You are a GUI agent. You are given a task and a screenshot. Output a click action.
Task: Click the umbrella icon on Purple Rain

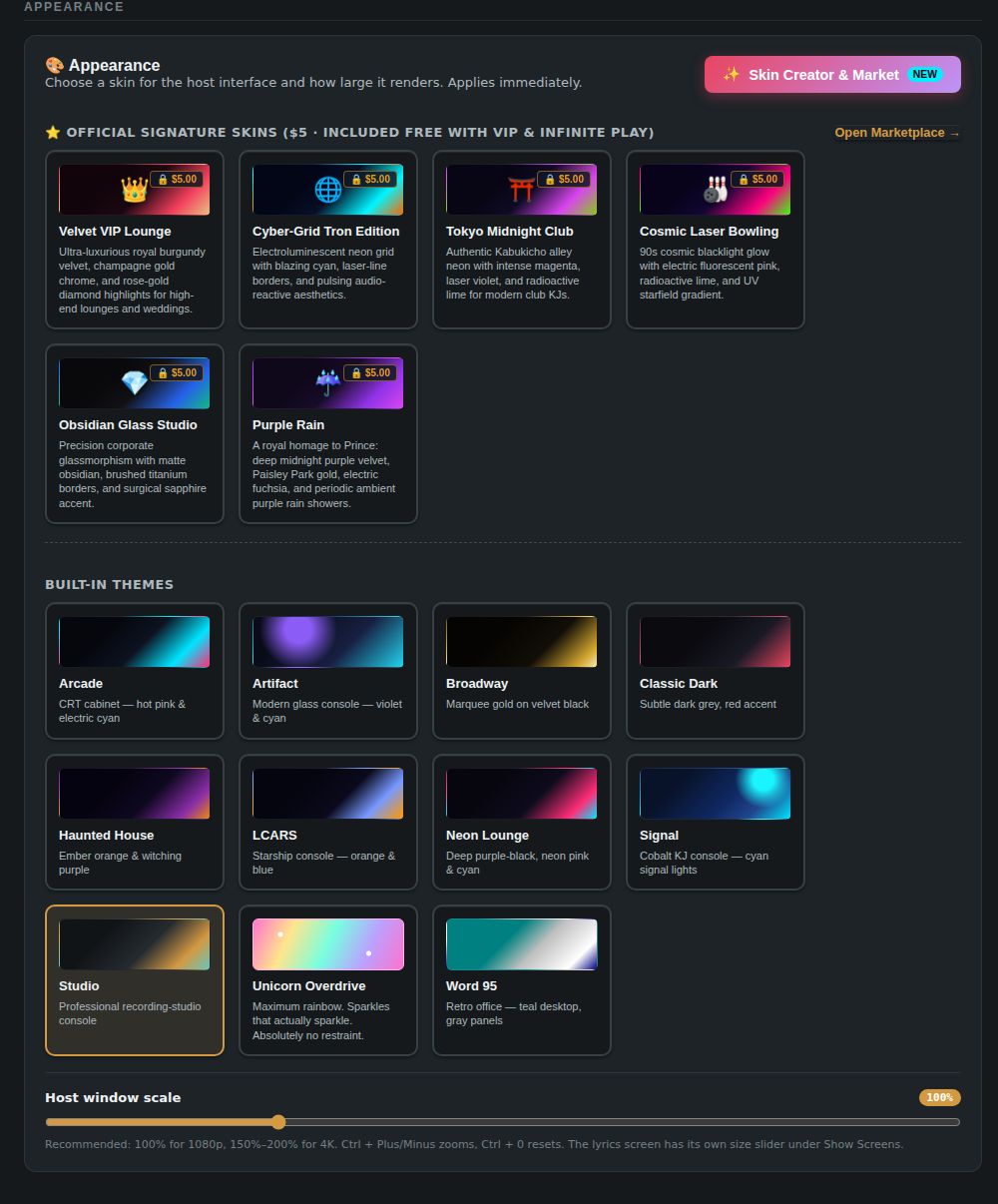(328, 383)
